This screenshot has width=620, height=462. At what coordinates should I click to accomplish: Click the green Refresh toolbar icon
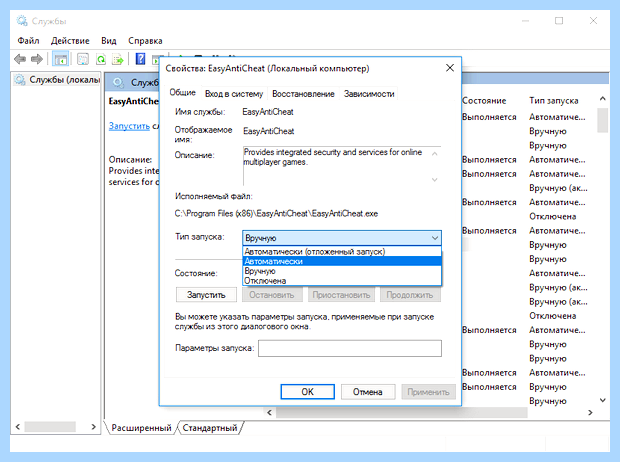point(101,59)
